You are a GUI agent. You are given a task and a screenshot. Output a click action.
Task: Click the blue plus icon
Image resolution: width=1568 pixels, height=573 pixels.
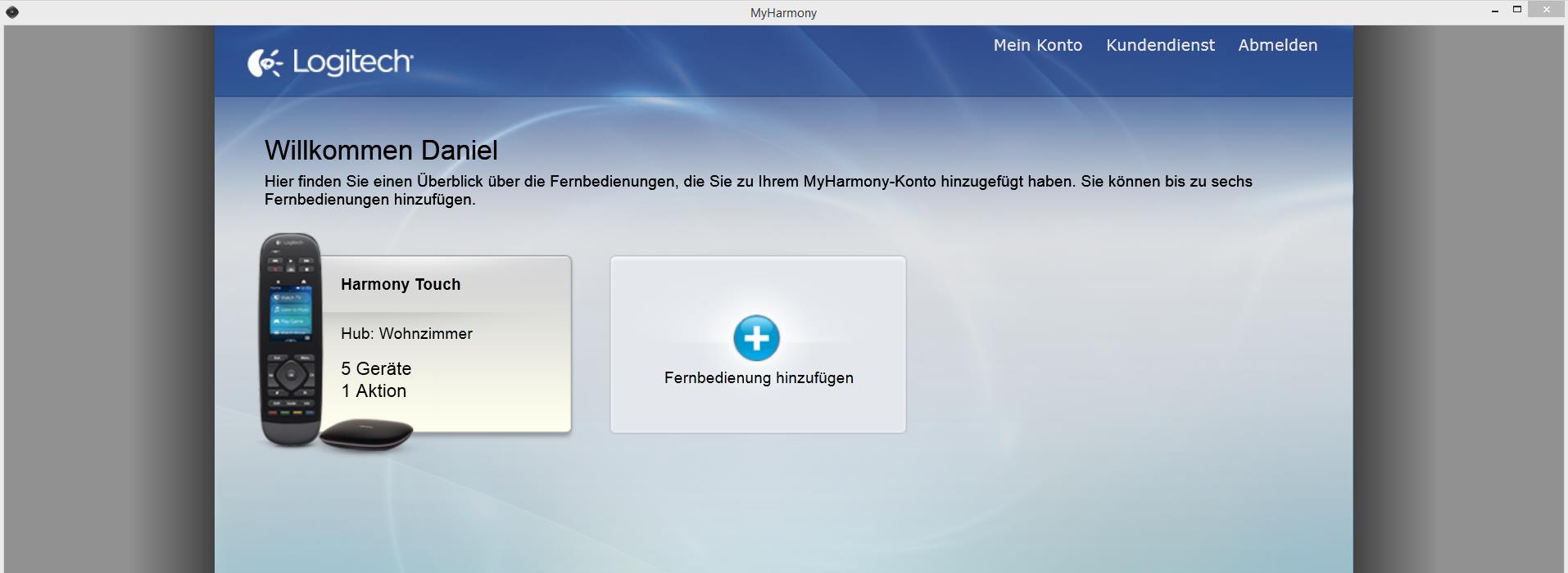(x=755, y=338)
